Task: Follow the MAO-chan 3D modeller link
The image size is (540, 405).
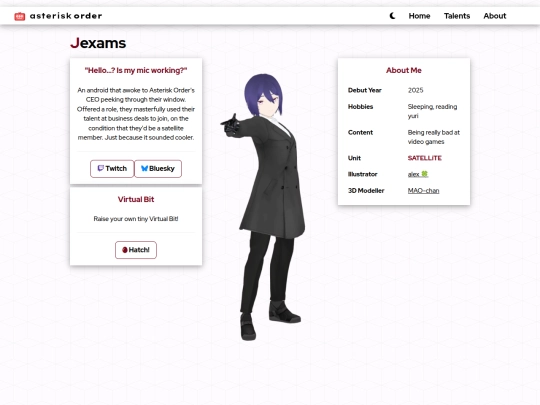Action: pos(423,190)
